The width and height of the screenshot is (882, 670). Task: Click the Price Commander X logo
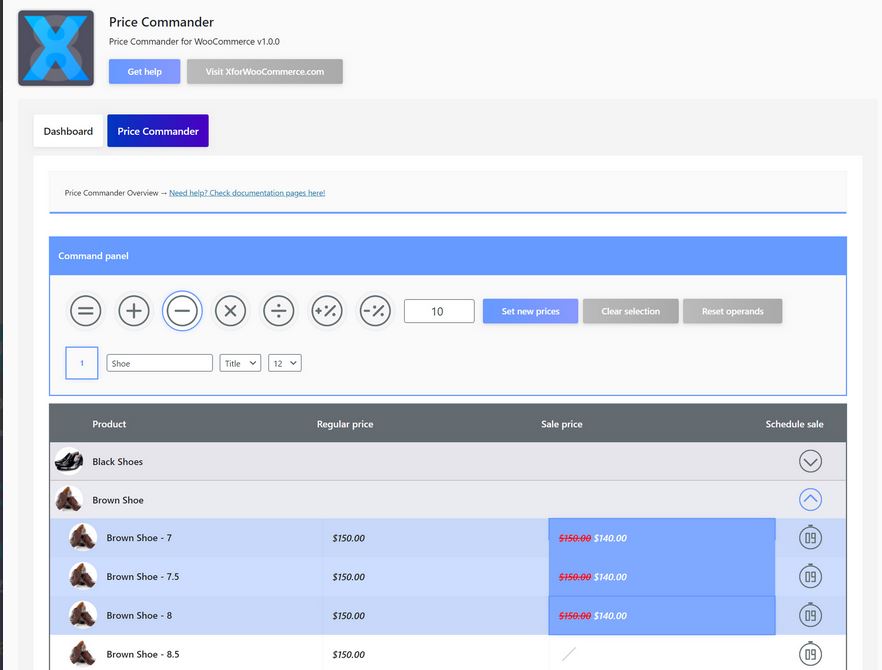point(56,48)
